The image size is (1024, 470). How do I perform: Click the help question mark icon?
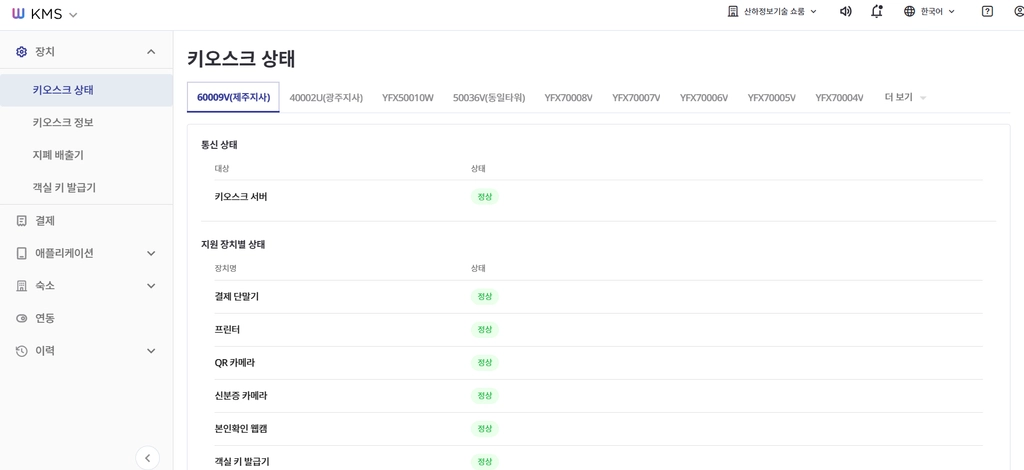[987, 11]
